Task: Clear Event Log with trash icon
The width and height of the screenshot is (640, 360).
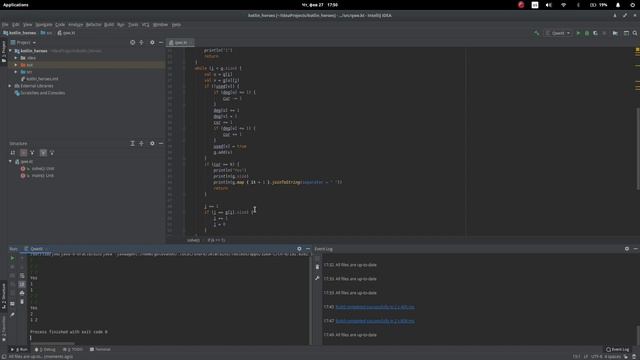Action: [317, 267]
